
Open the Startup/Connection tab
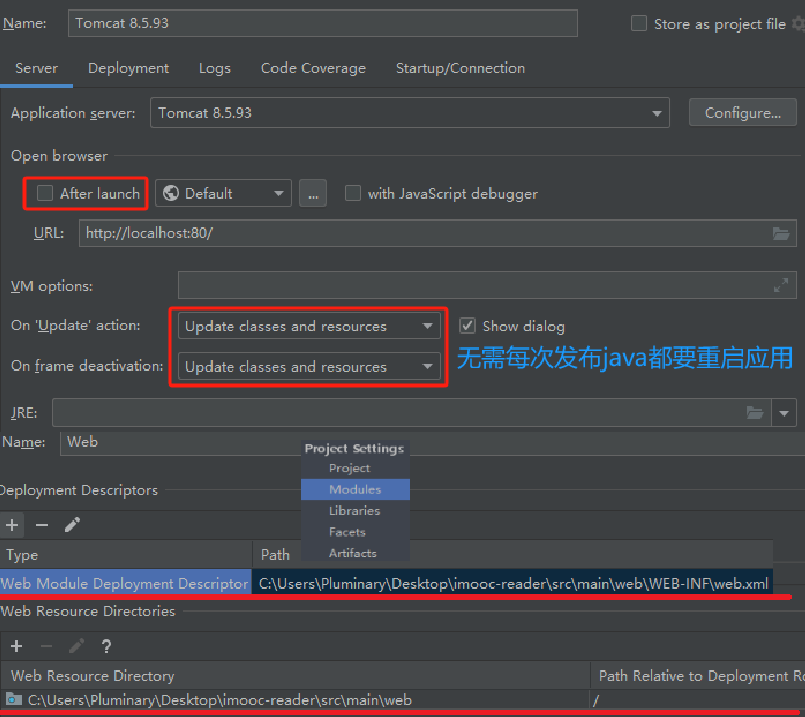pyautogui.click(x=461, y=68)
